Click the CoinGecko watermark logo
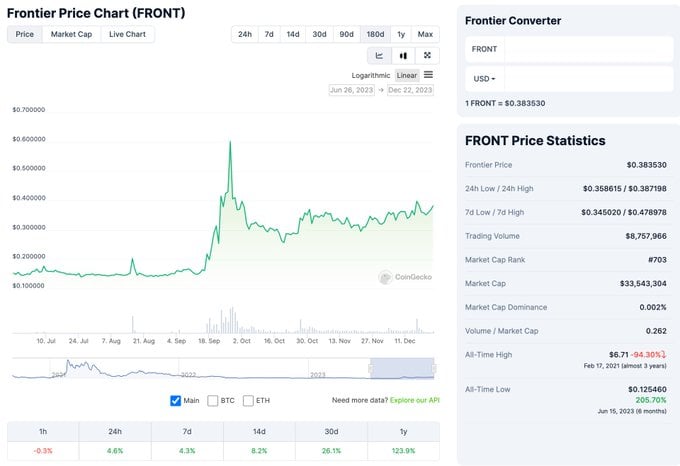The height and width of the screenshot is (466, 680). pyautogui.click(x=405, y=277)
